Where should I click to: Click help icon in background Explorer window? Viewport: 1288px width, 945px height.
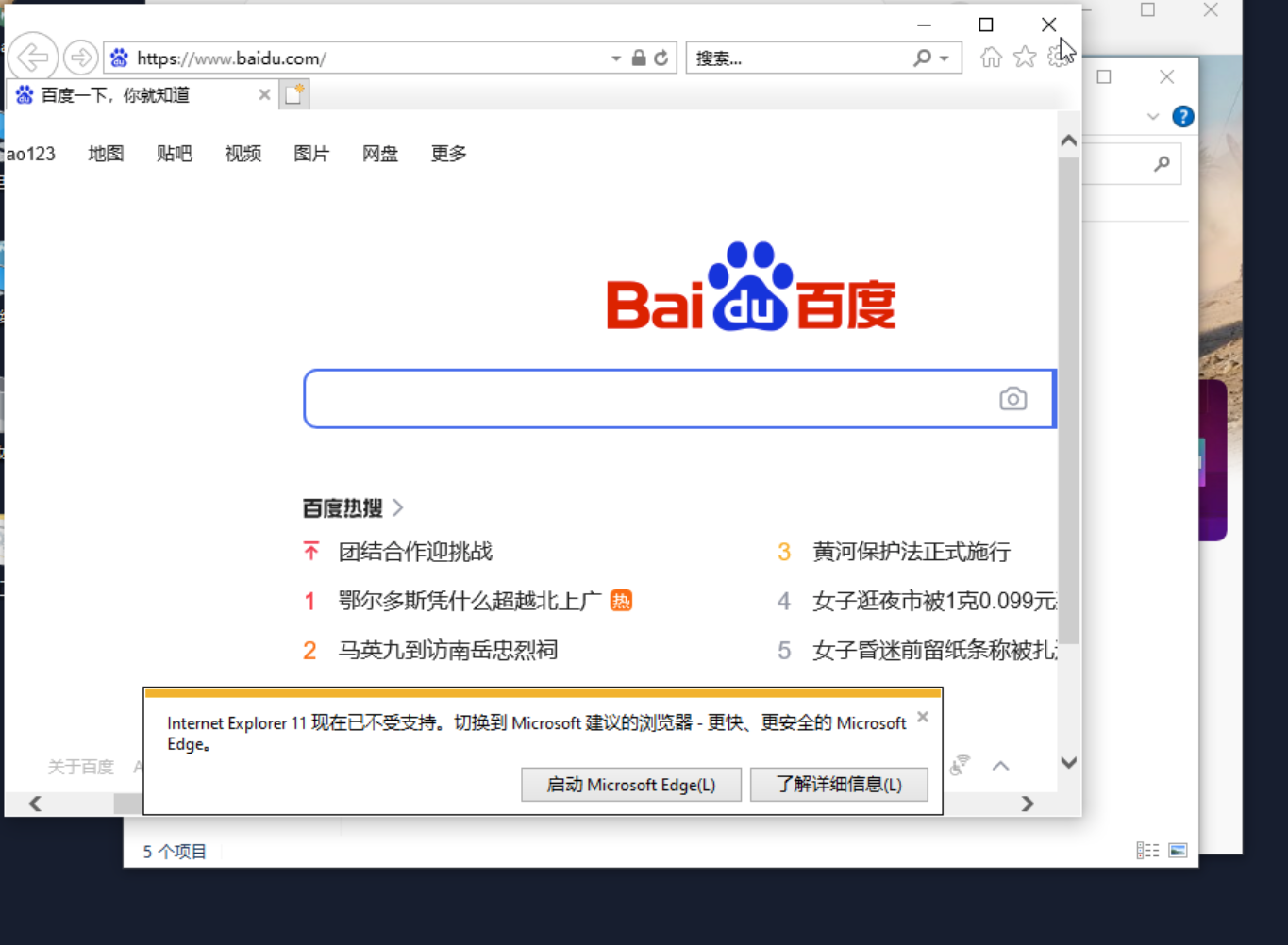coord(1182,117)
